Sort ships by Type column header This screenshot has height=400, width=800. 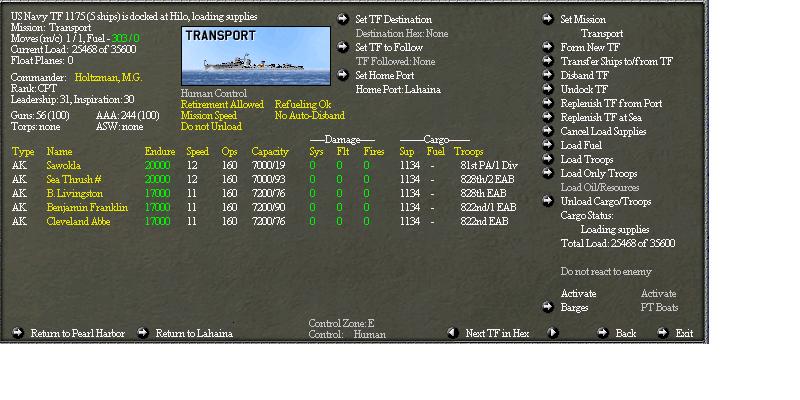pos(23,152)
